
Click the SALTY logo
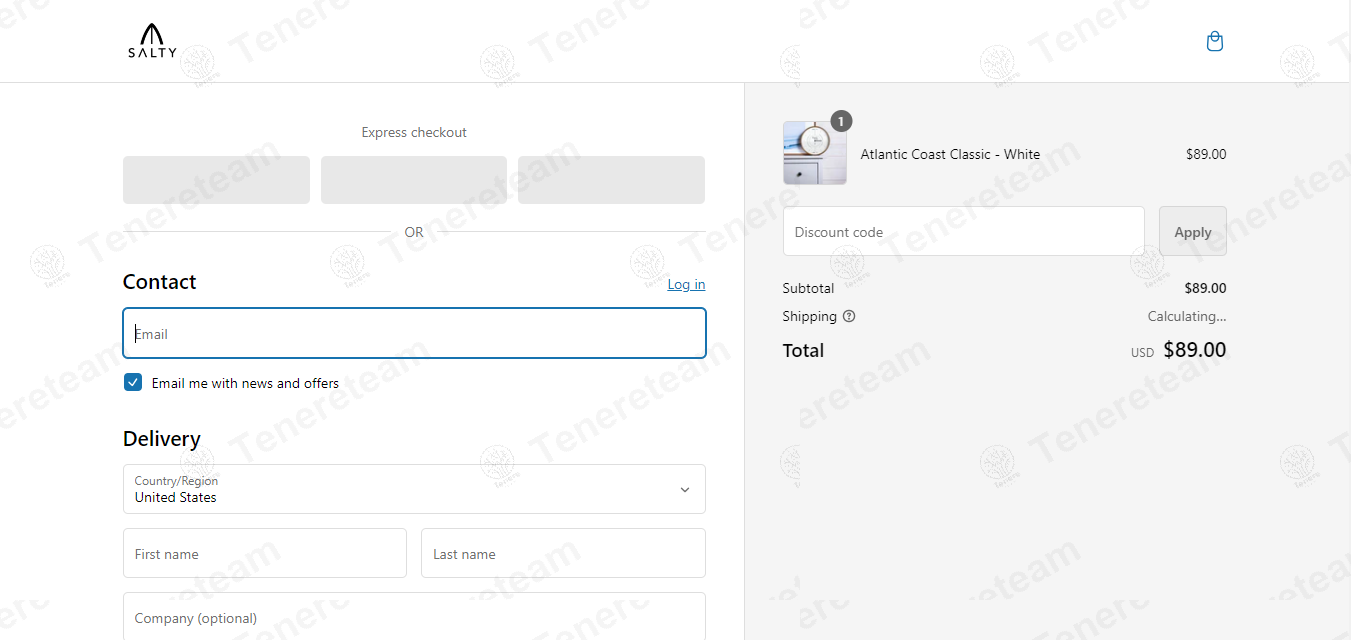(152, 41)
